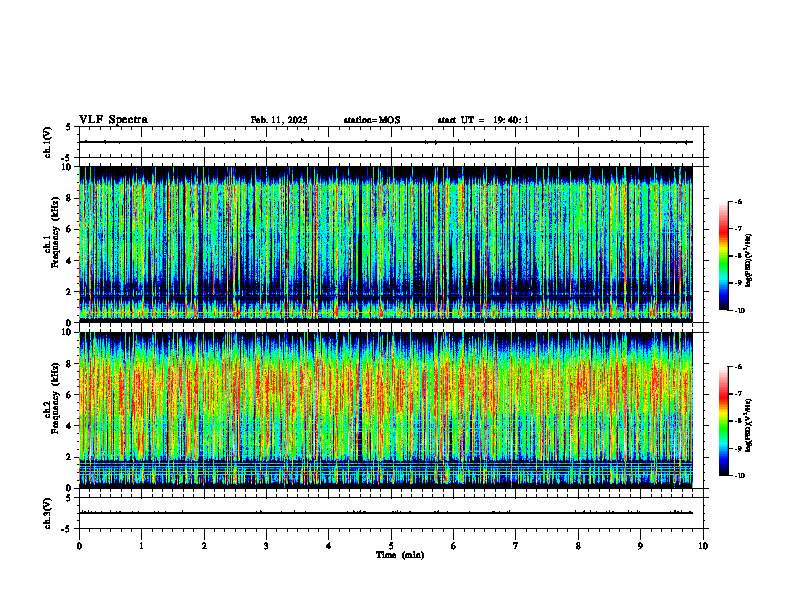
Task: Click the "station=MOS" header label
Action: pyautogui.click(x=372, y=120)
